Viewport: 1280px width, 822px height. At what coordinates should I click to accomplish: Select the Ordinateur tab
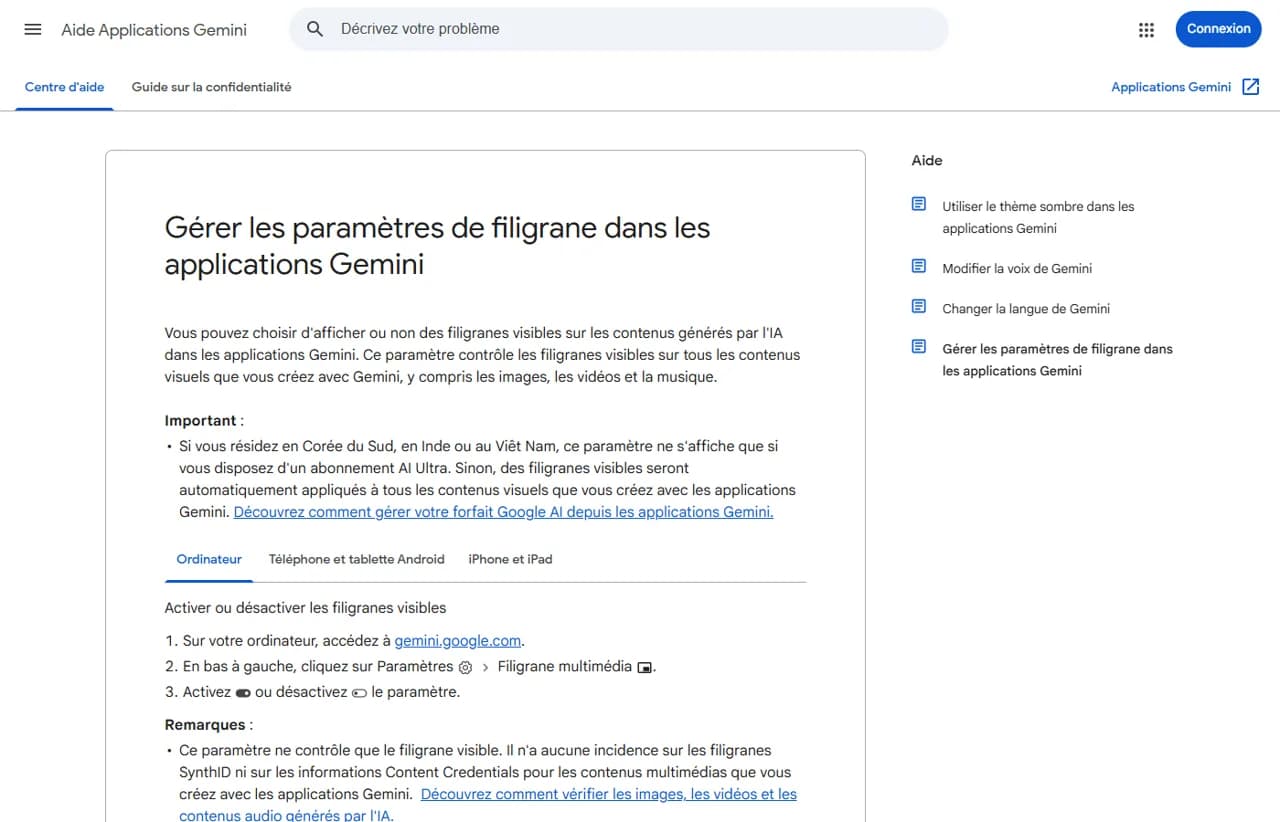[209, 559]
